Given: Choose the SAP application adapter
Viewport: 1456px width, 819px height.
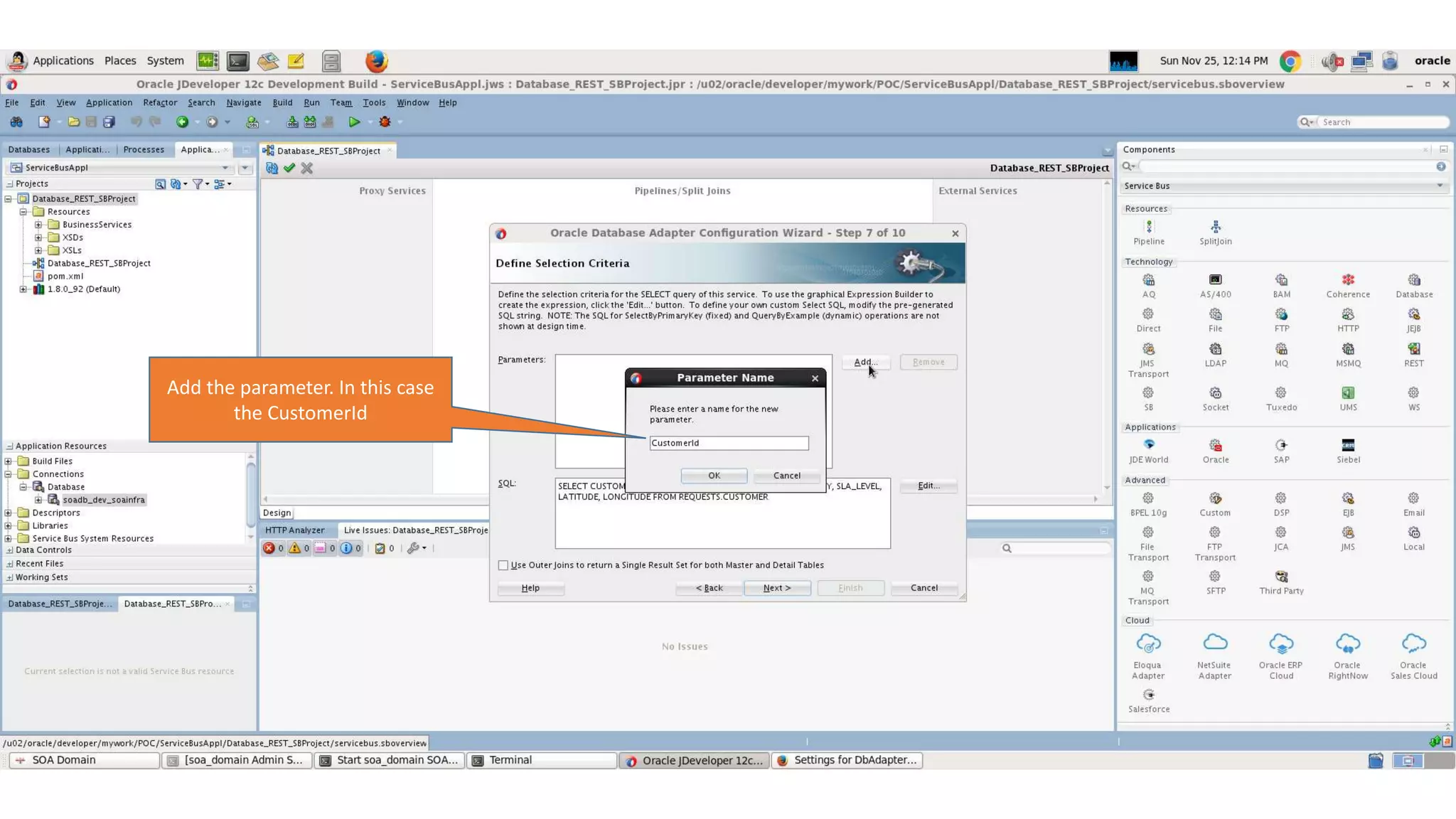Looking at the screenshot, I should tap(1281, 445).
